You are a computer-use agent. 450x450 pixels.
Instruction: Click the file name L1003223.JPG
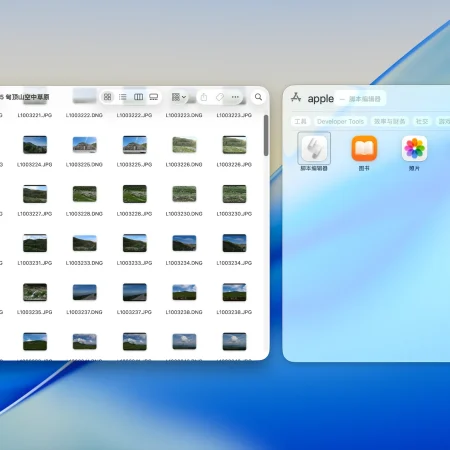click(x=234, y=115)
